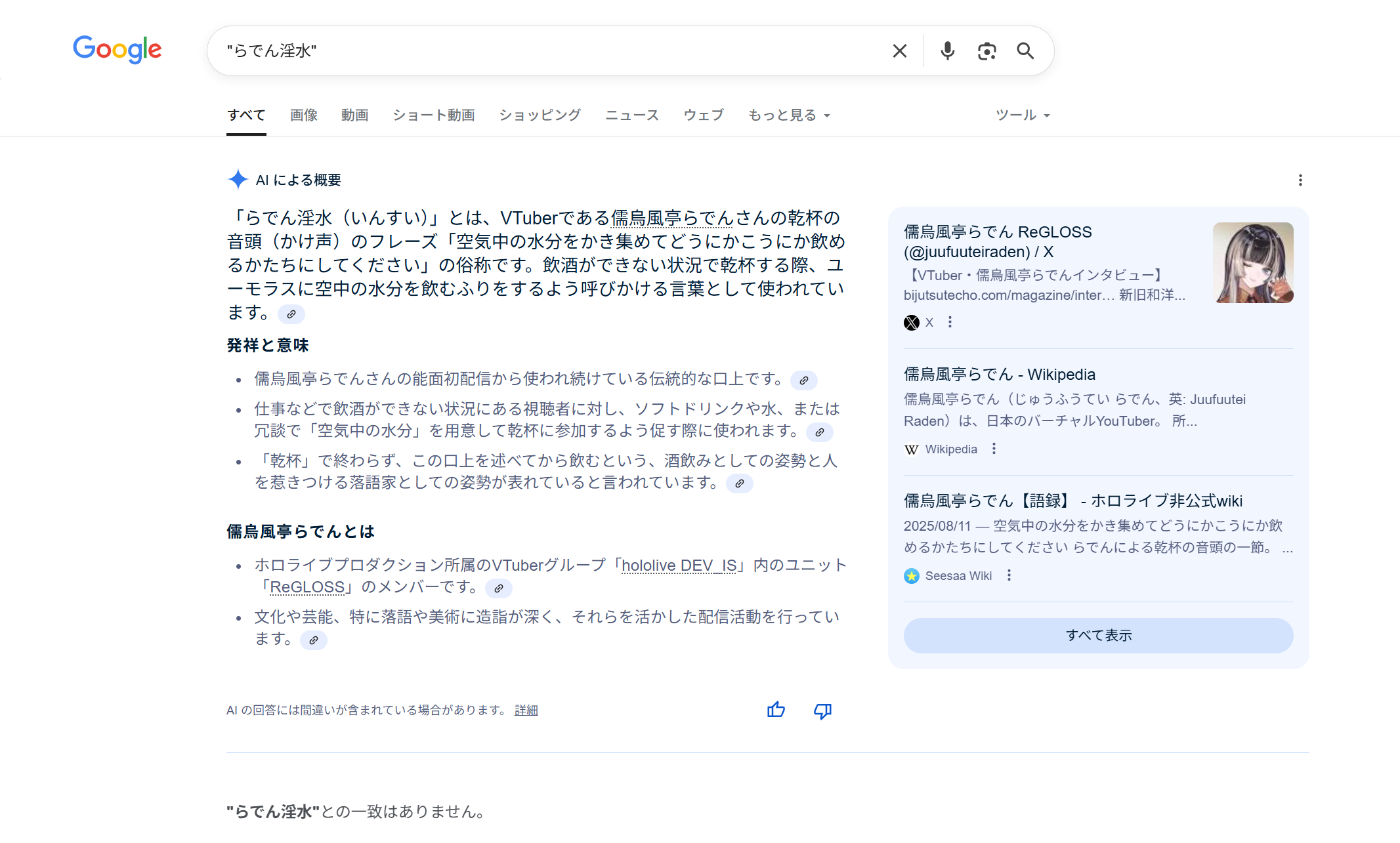Open the hololive DEV_IS link
Image resolution: width=1400 pixels, height=843 pixels.
[x=679, y=565]
